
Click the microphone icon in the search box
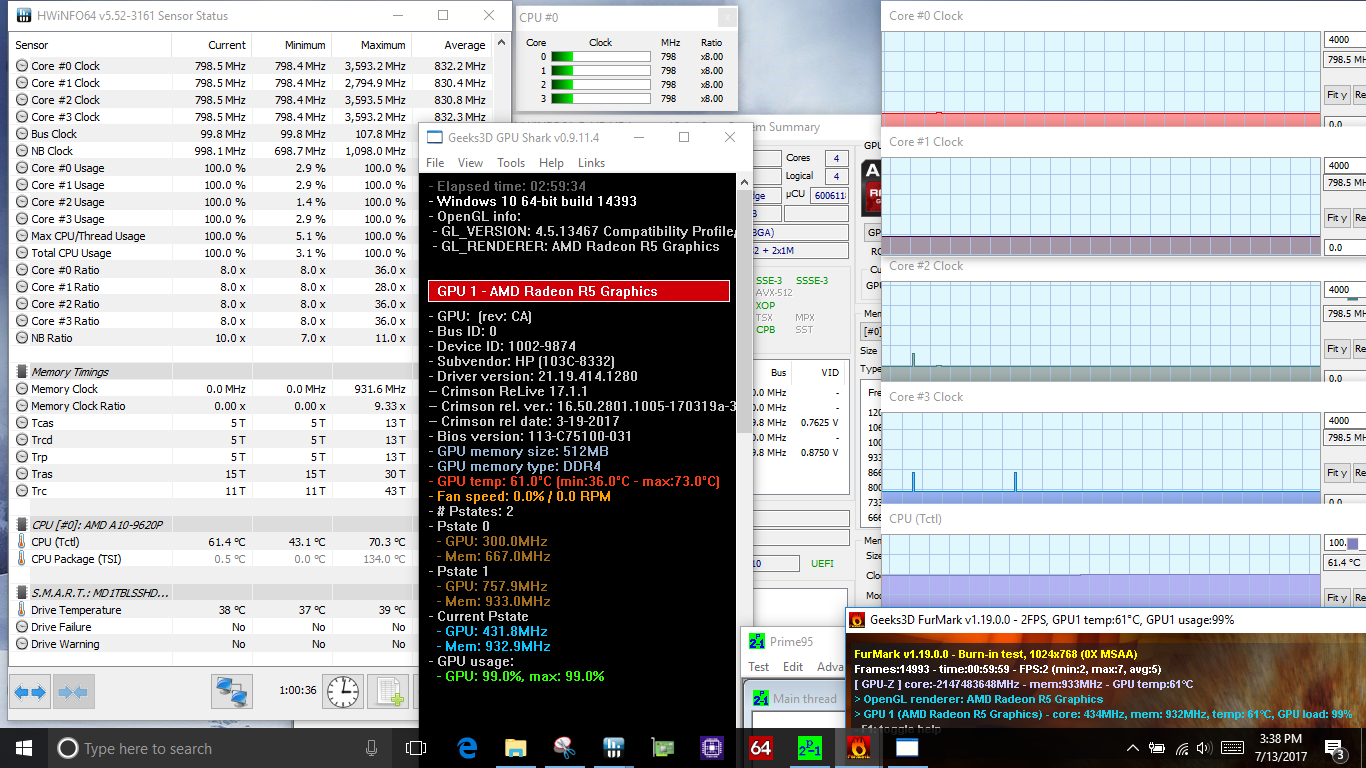371,748
